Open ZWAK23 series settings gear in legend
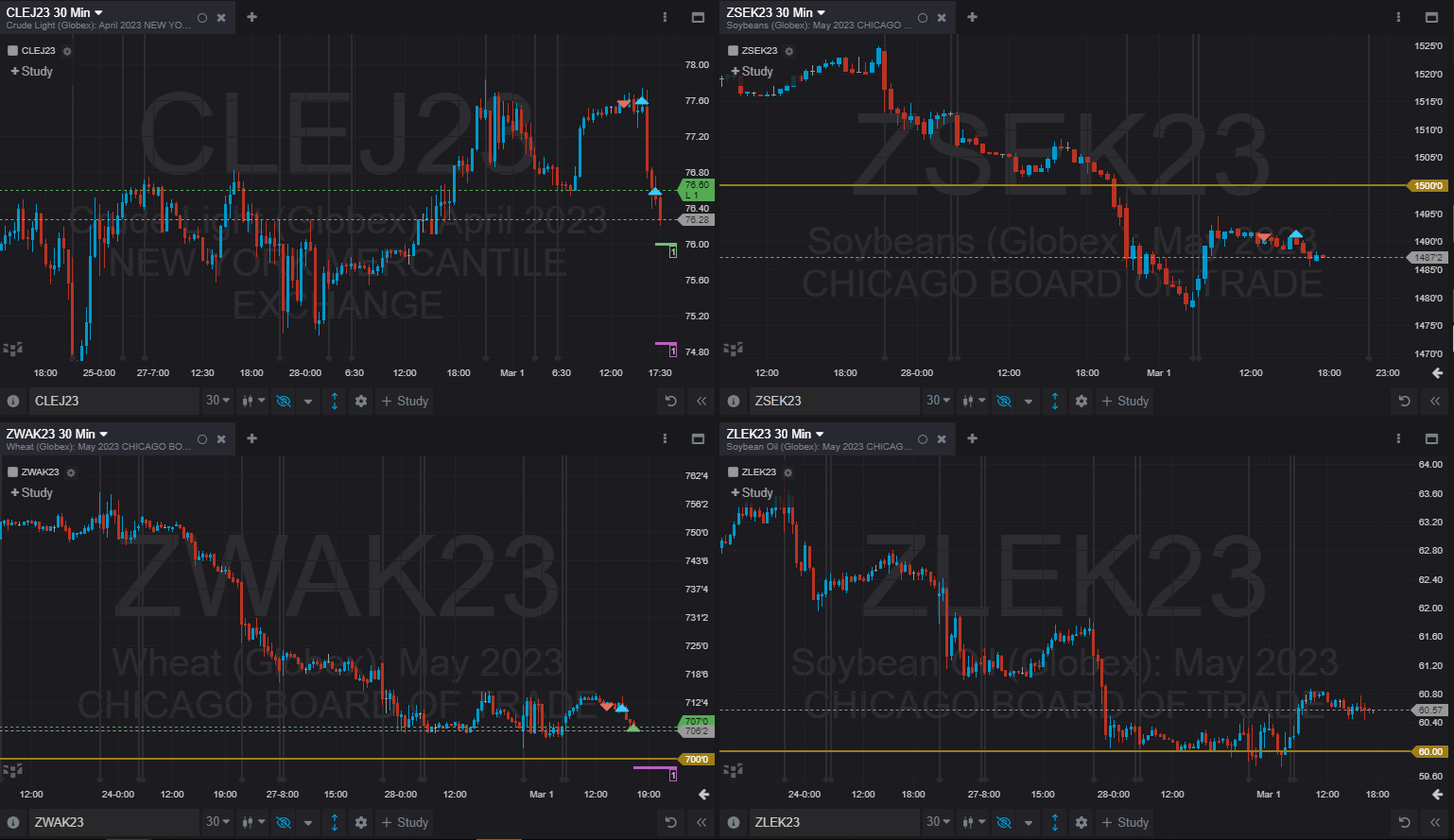Screen dimensions: 1454x840 pyautogui.click(x=71, y=472)
